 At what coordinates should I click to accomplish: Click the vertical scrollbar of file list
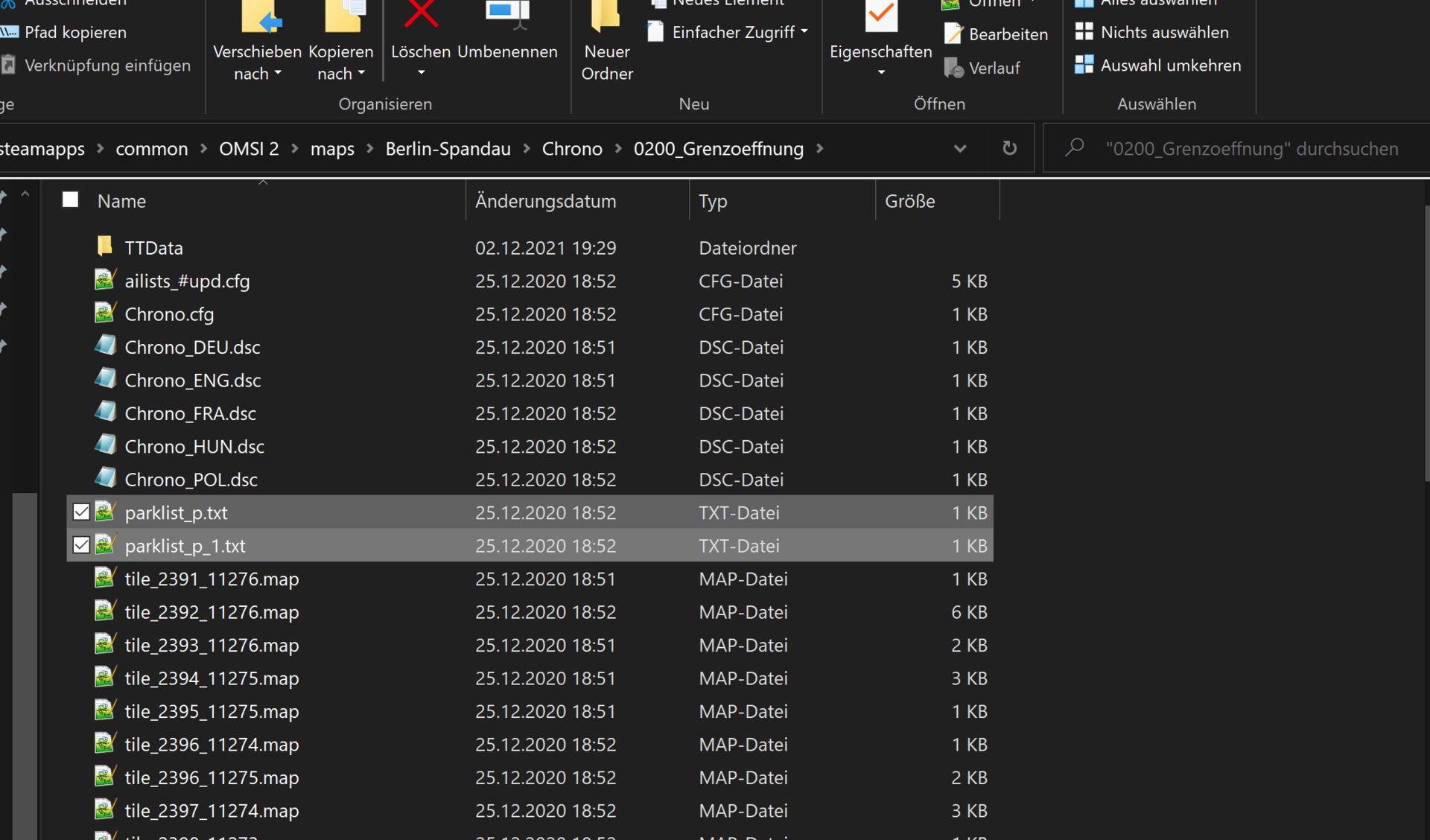point(1426,343)
